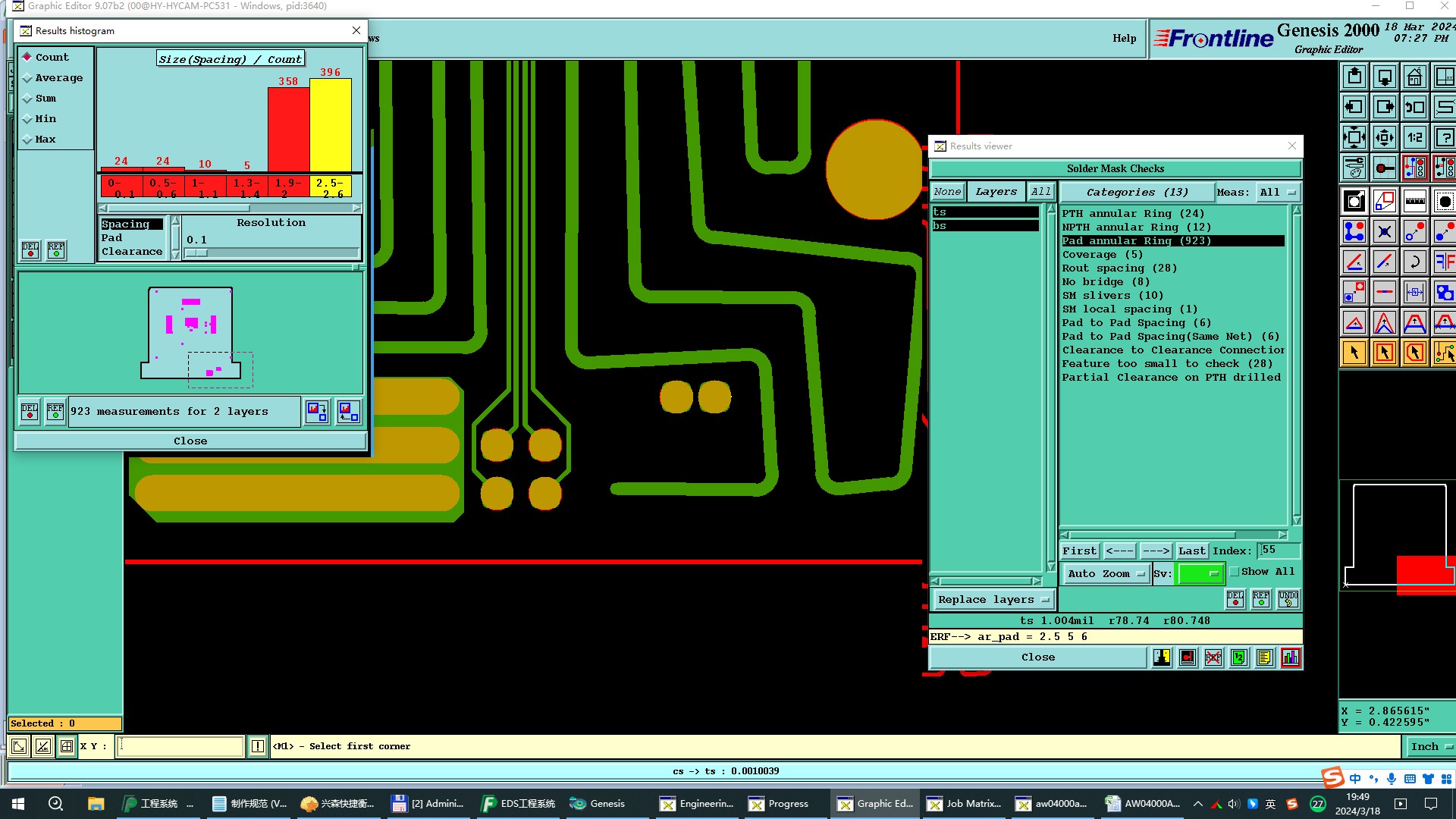Click the UNDO icon in Results viewer
This screenshot has width=1456, height=819.
click(1288, 599)
